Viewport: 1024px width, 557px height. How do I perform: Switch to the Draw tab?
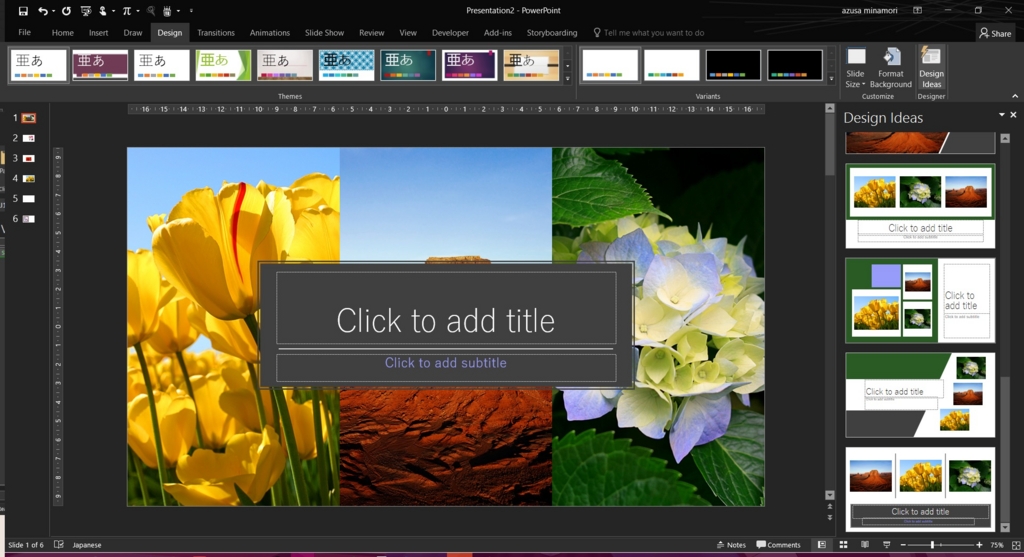click(133, 33)
